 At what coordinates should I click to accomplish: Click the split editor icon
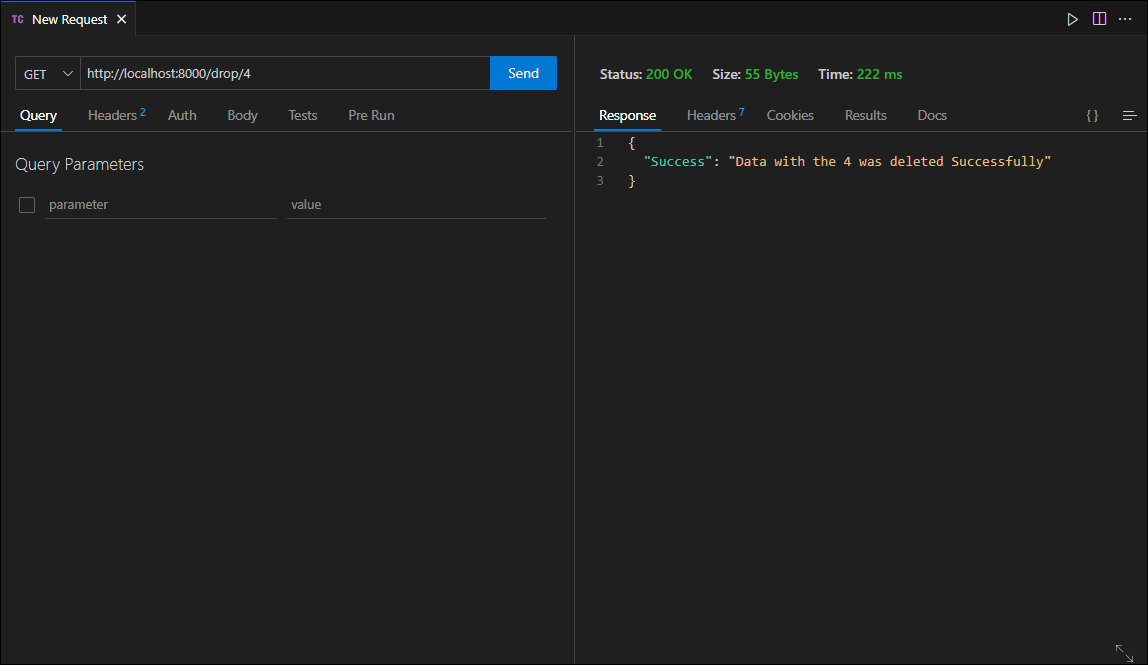tap(1099, 19)
